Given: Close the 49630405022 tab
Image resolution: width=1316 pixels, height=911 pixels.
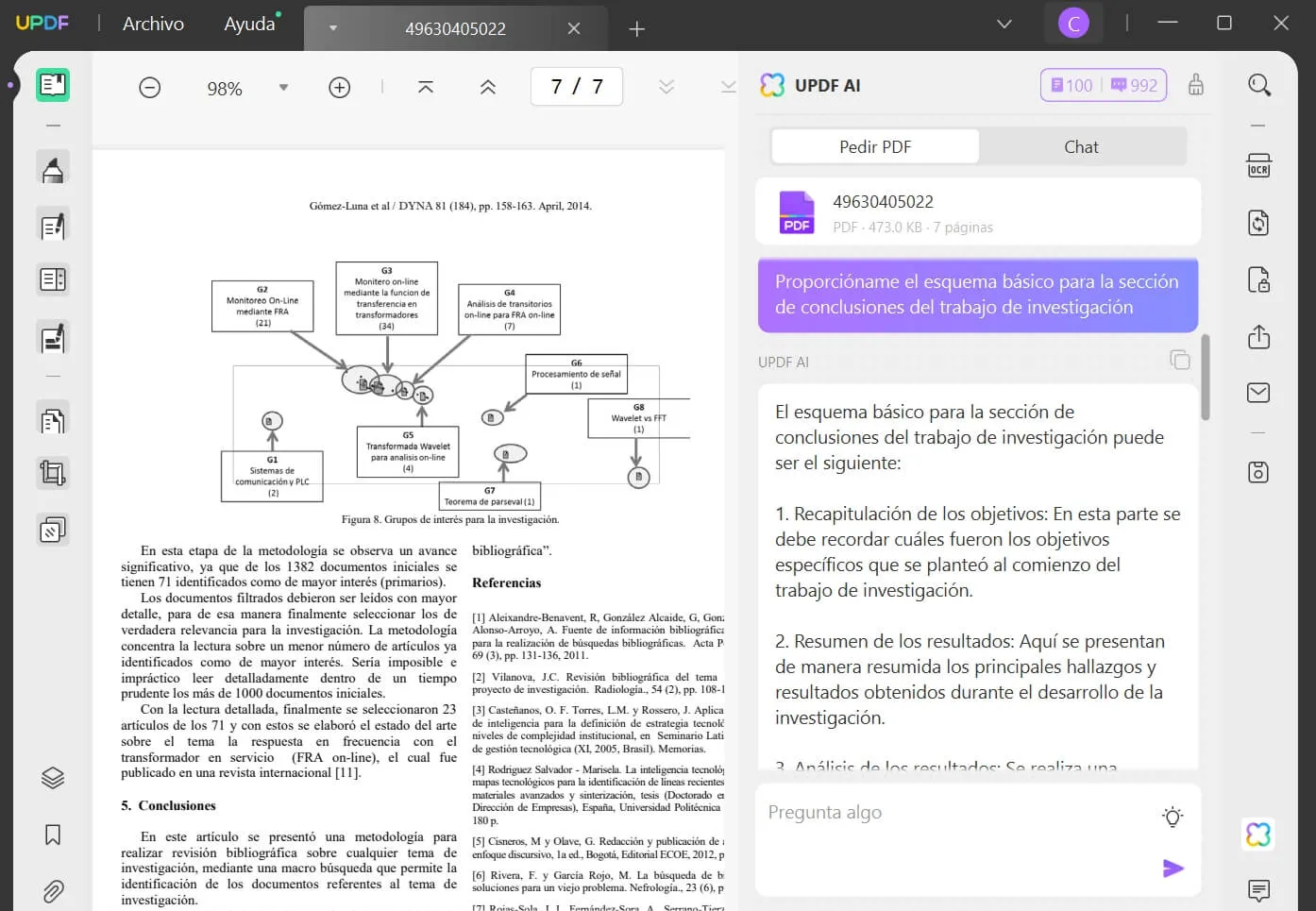Looking at the screenshot, I should point(574,28).
